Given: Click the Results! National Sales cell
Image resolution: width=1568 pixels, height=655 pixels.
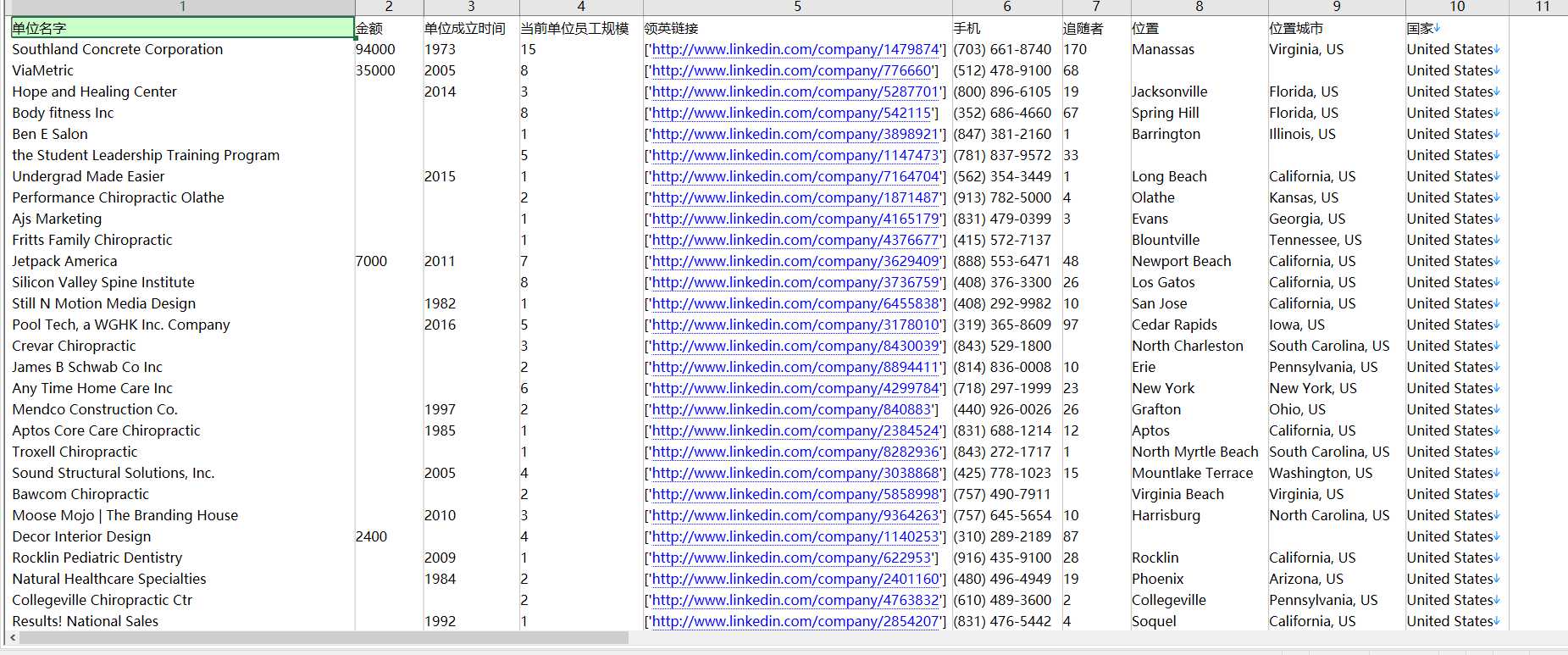Looking at the screenshot, I should [182, 621].
